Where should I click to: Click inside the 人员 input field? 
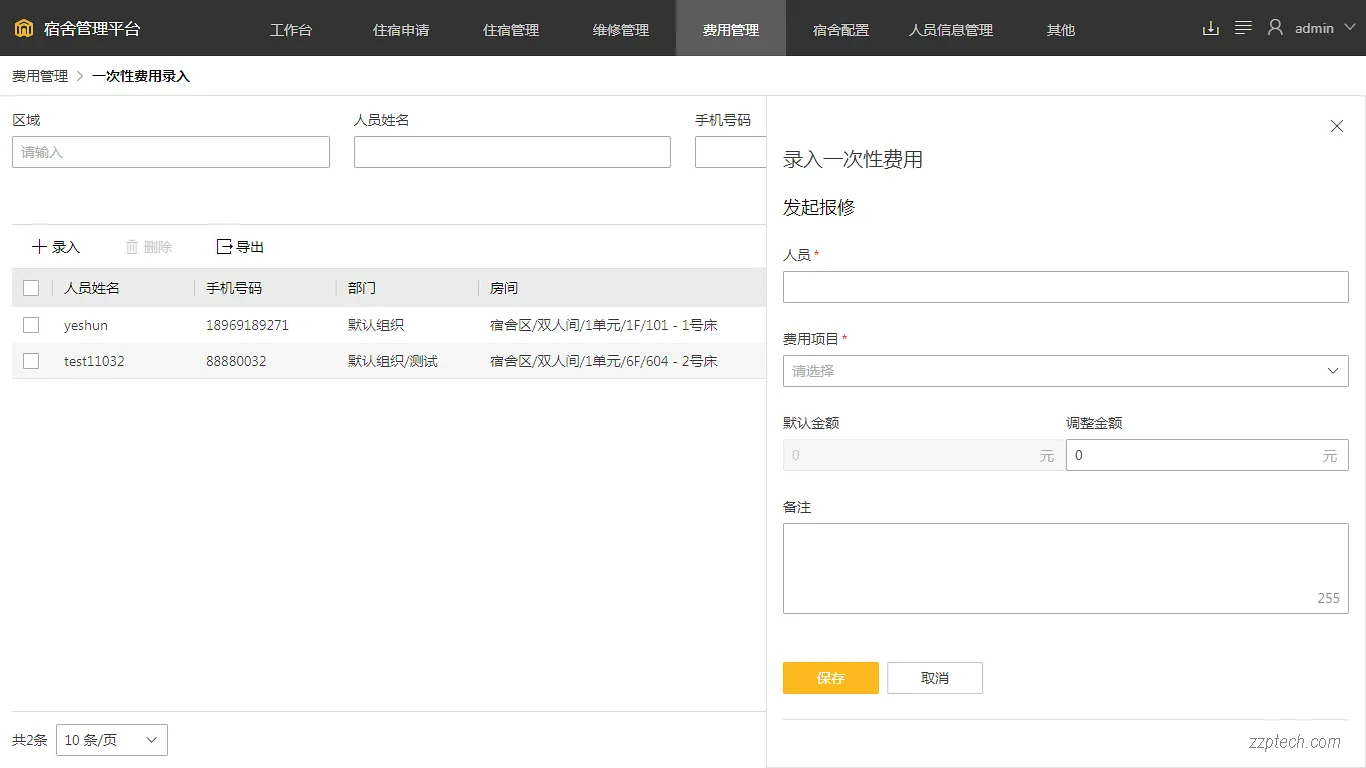tap(1065, 287)
